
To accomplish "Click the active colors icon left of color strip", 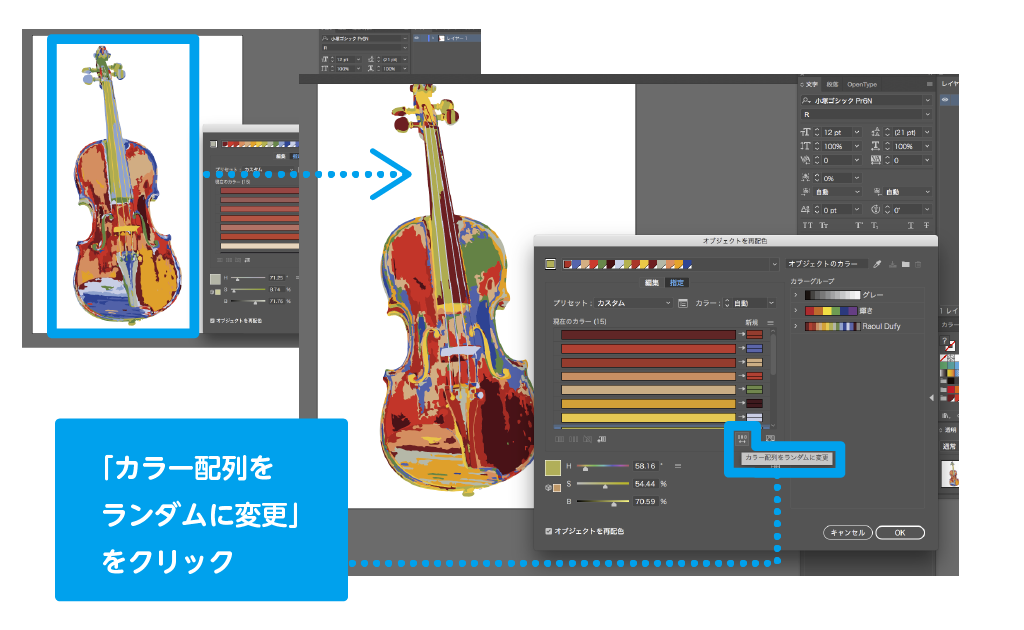I will pyautogui.click(x=551, y=264).
